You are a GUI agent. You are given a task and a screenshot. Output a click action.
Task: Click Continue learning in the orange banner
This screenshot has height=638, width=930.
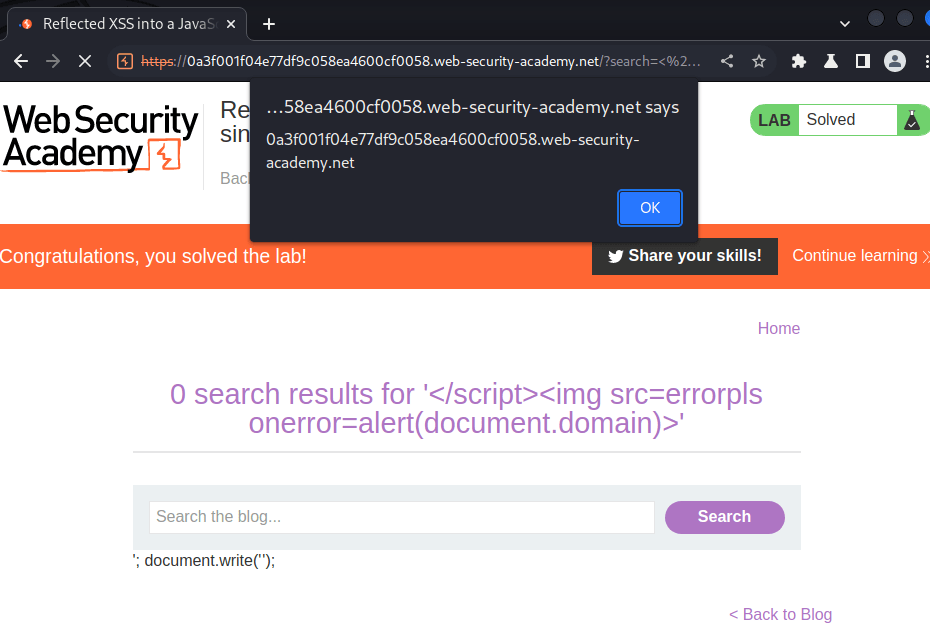tap(854, 256)
